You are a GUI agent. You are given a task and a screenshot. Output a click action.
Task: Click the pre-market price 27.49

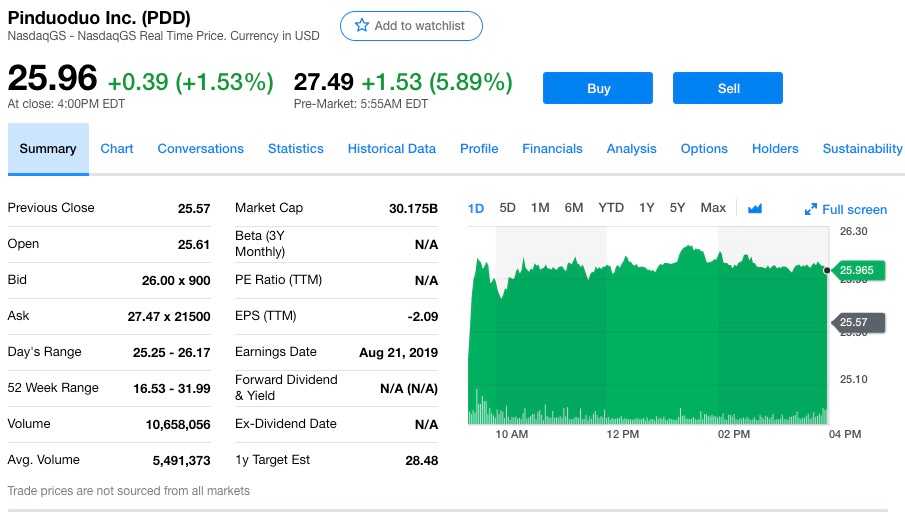pyautogui.click(x=323, y=82)
